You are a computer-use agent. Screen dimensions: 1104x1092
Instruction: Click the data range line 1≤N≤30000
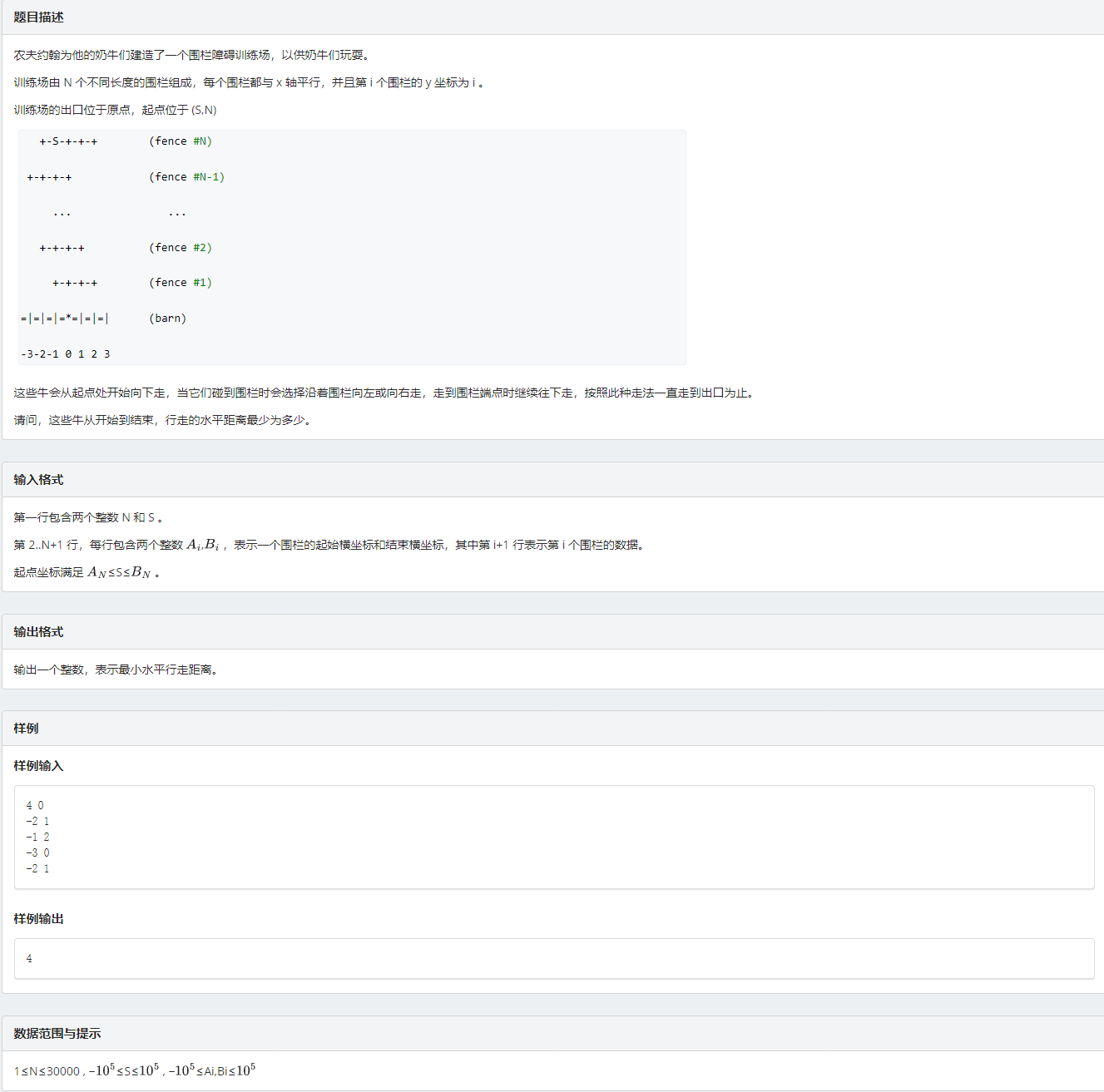tap(135, 1070)
